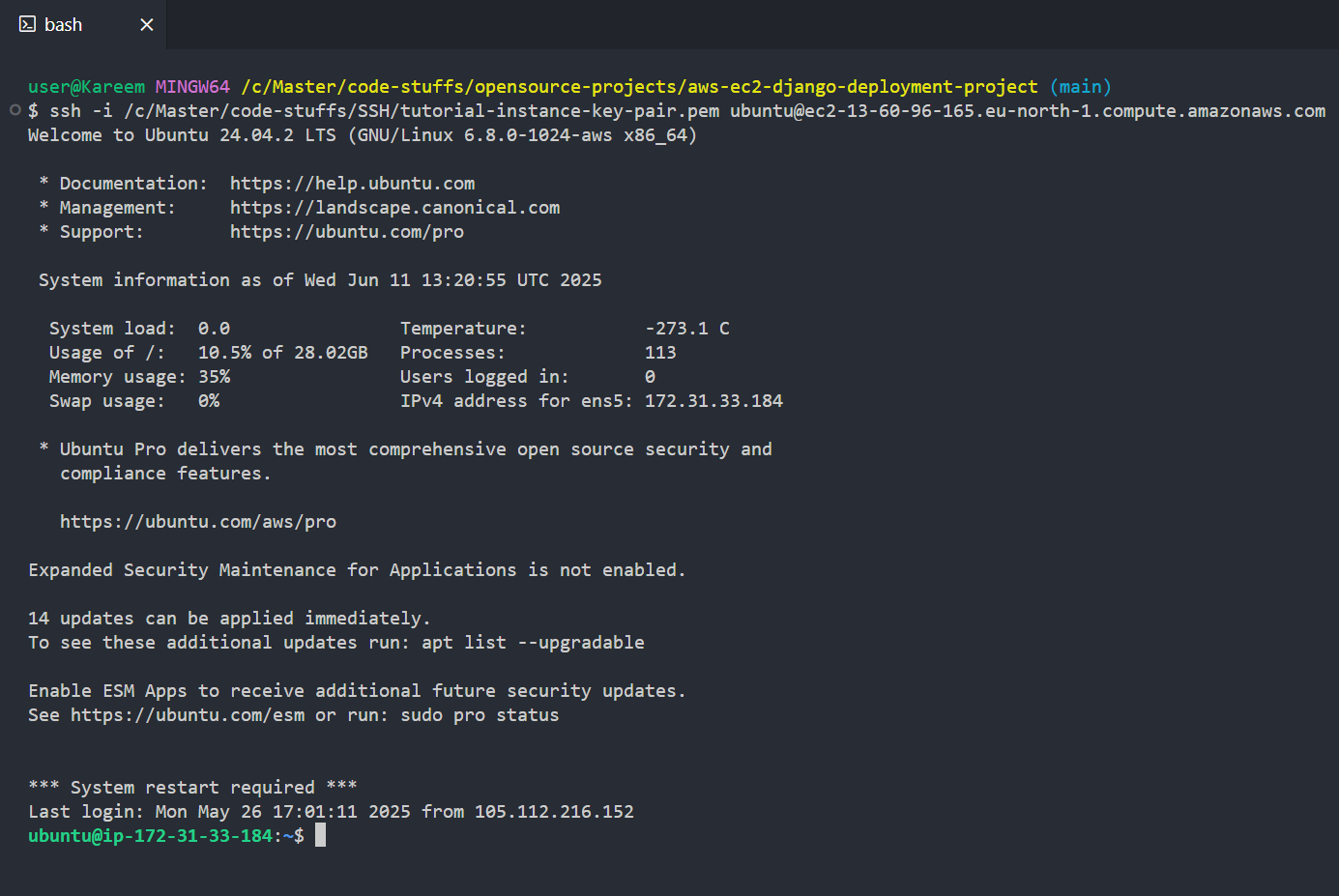Click the user@Kareem username text
This screenshot has height=896, width=1339.
click(x=86, y=87)
